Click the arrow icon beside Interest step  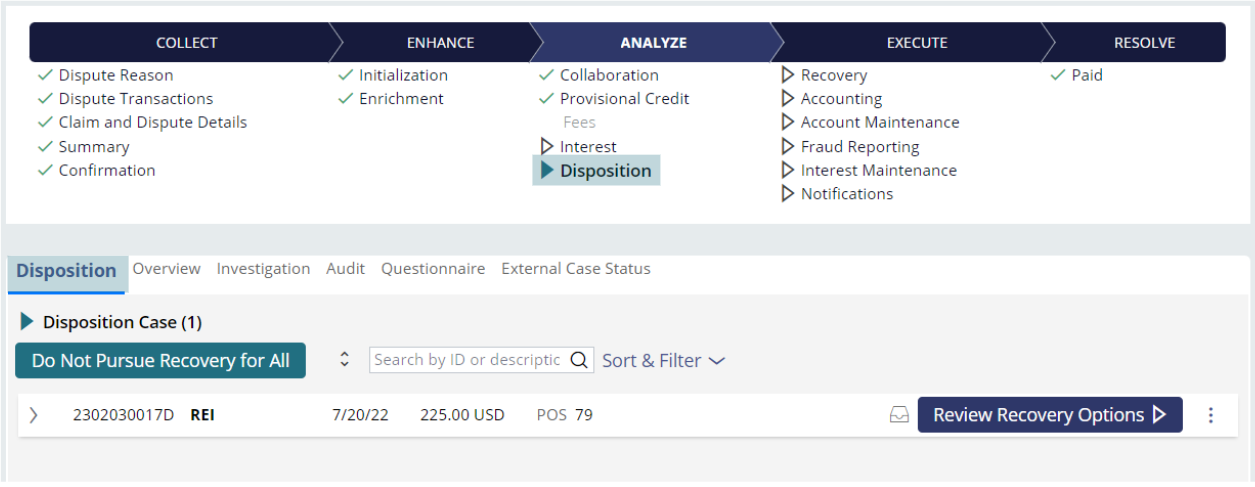pos(547,147)
